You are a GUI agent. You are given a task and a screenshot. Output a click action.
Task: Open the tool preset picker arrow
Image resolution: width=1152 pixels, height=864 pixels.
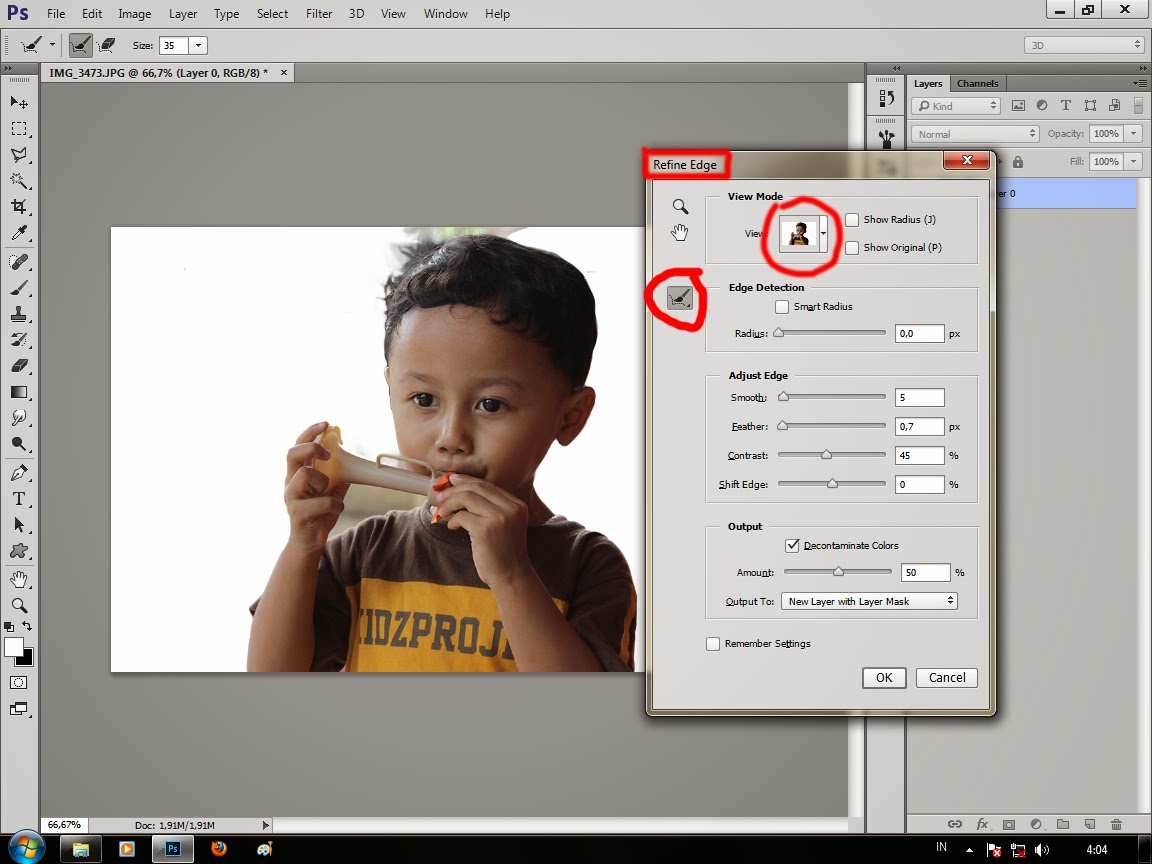[52, 45]
